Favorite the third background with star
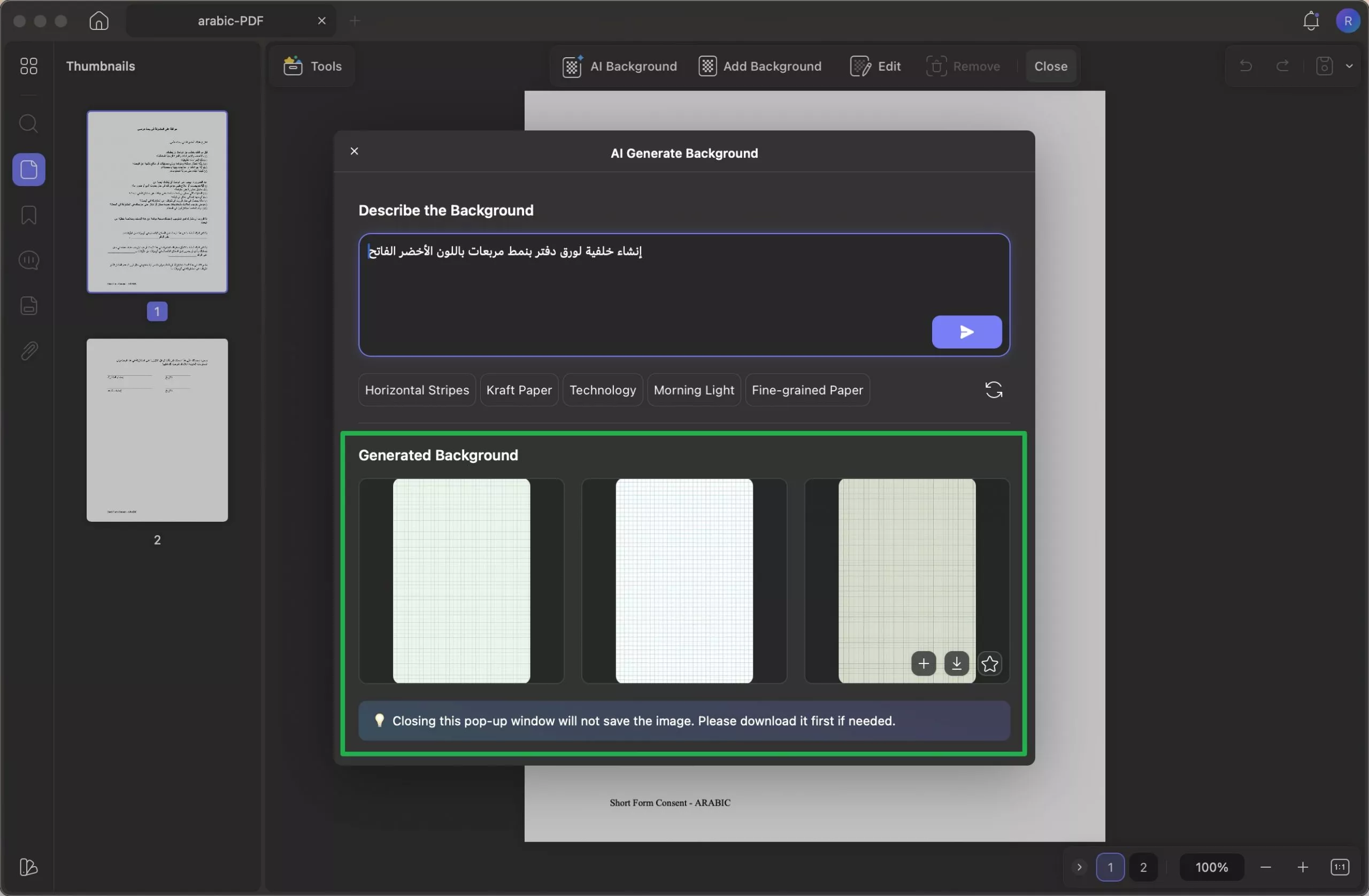 (x=989, y=663)
